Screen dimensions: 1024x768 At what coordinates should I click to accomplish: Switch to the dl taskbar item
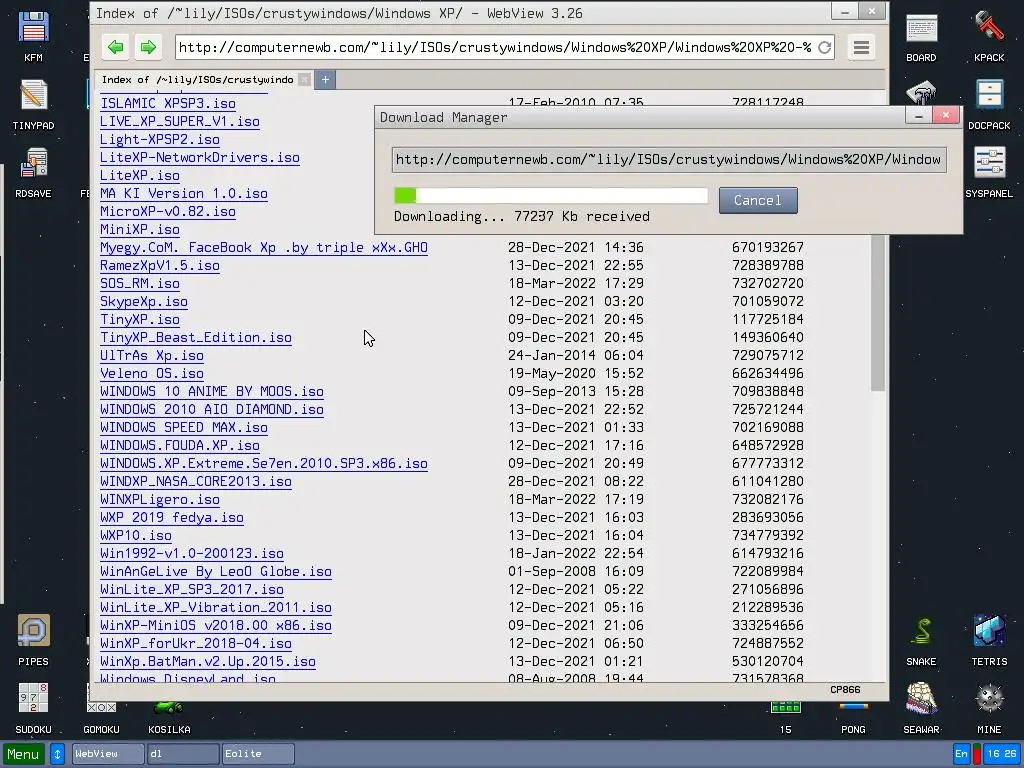click(x=183, y=754)
